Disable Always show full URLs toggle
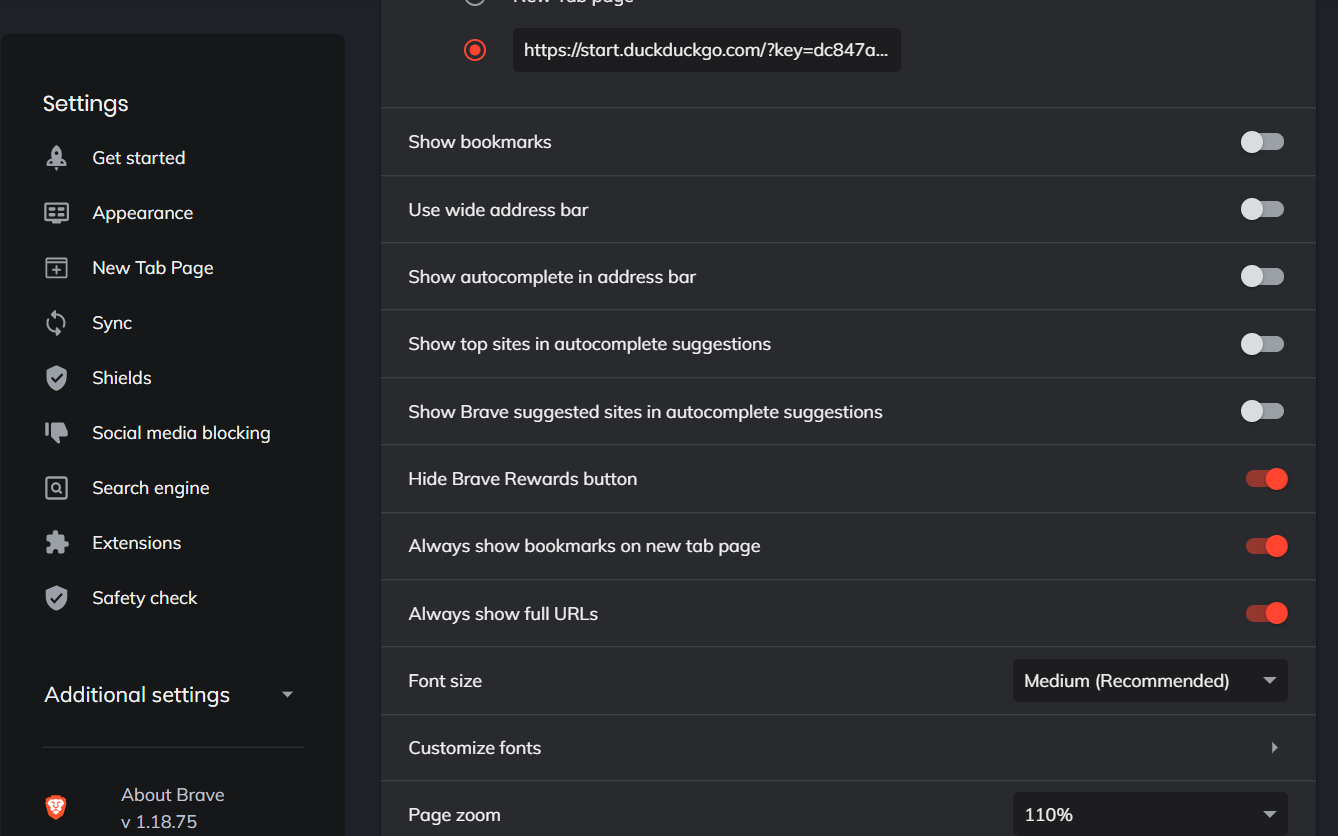This screenshot has height=836, width=1338. pyautogui.click(x=1266, y=613)
